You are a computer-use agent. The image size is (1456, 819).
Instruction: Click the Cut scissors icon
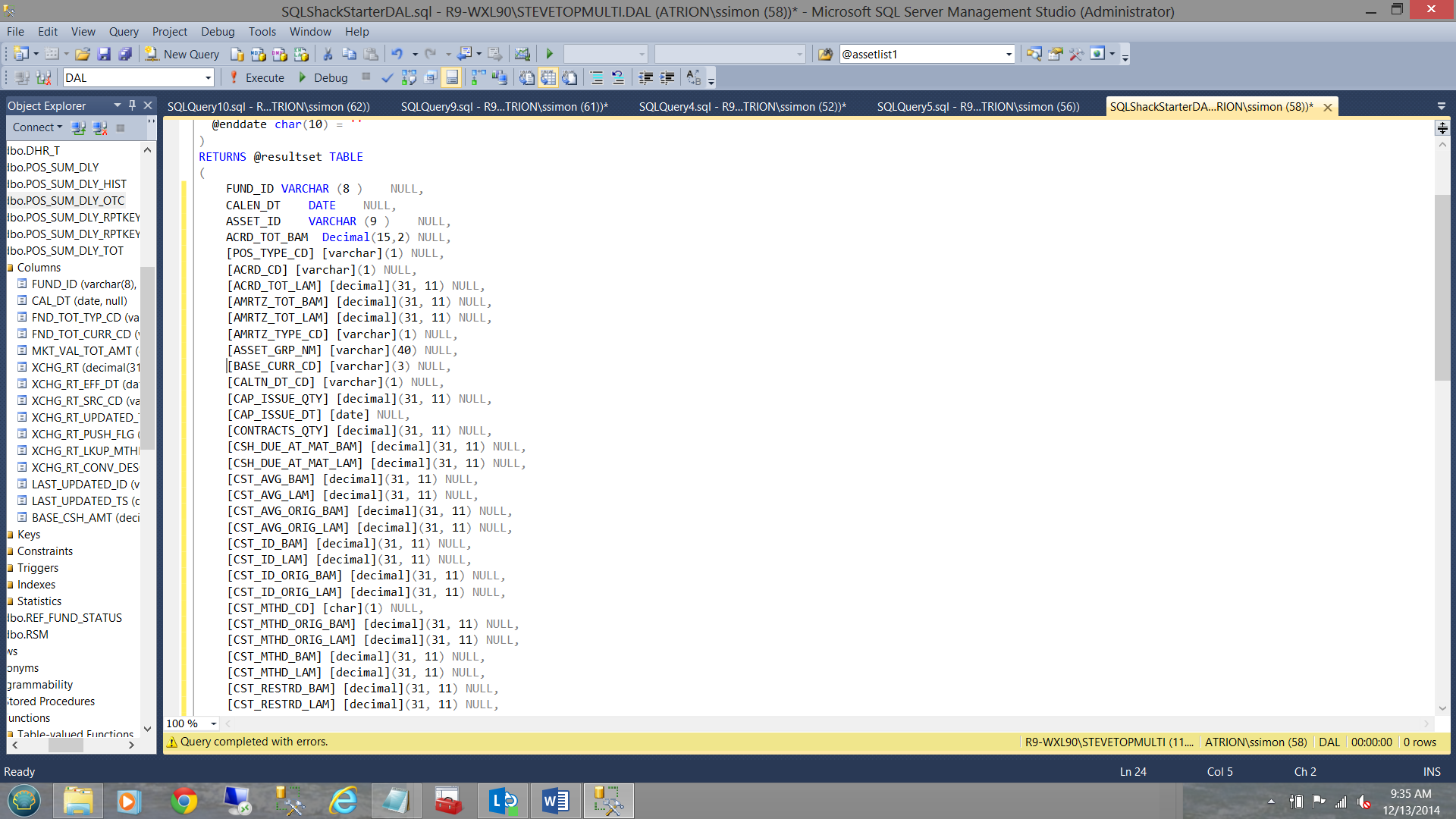[328, 54]
